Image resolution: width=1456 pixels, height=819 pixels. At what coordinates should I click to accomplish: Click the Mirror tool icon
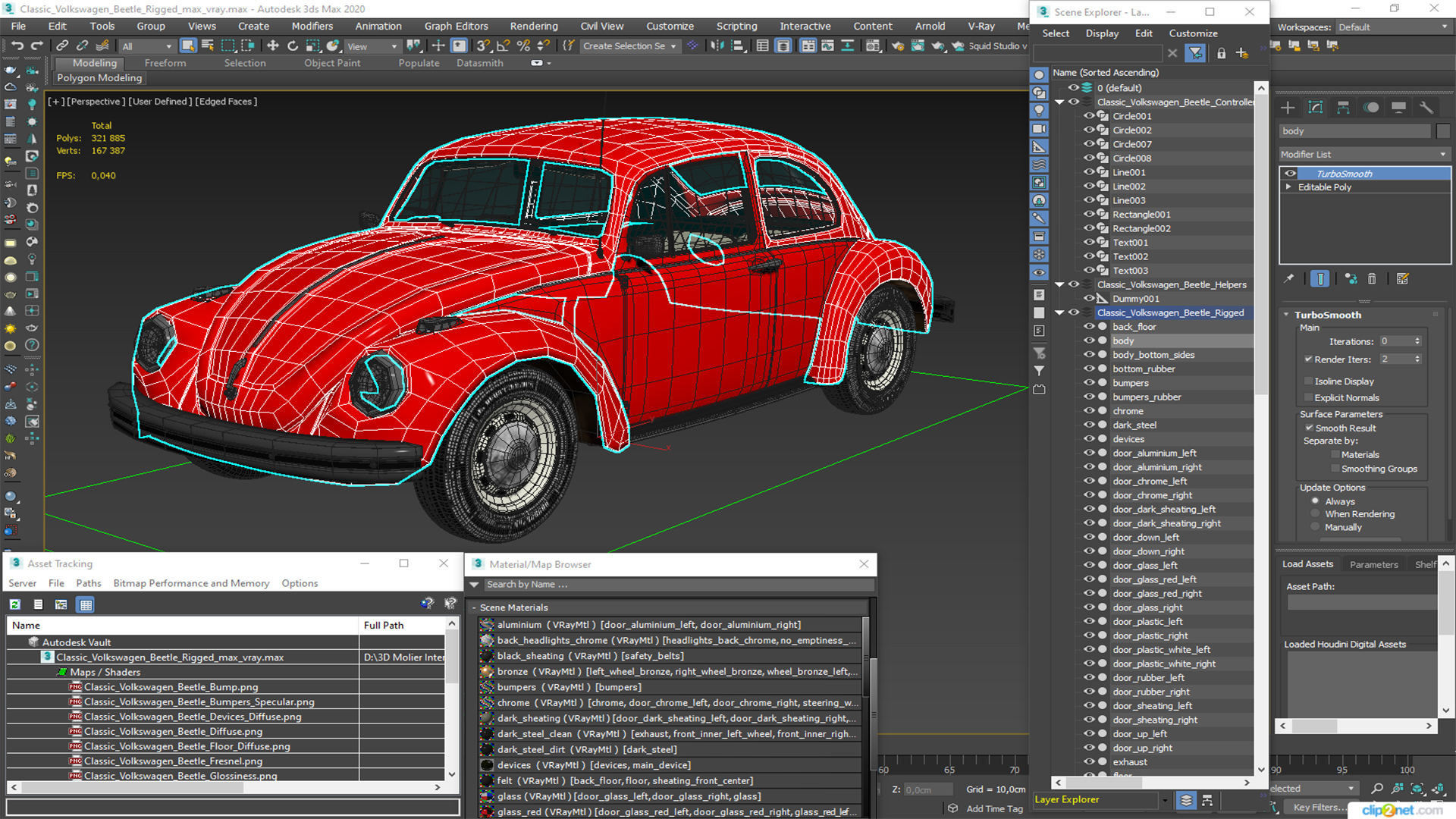[717, 46]
